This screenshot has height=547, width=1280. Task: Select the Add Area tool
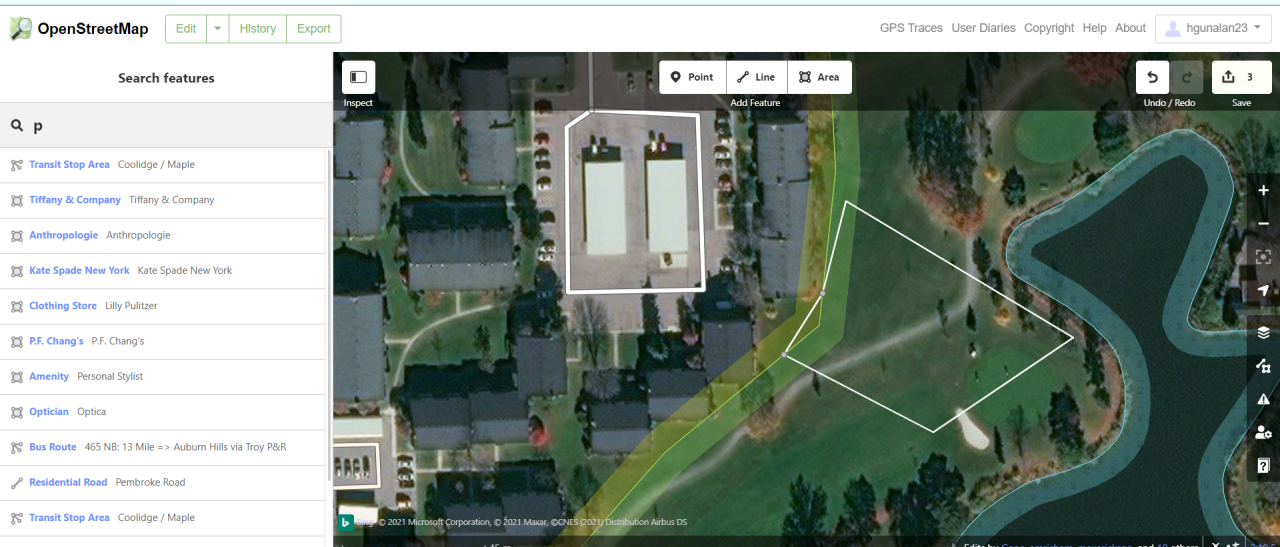pos(820,77)
